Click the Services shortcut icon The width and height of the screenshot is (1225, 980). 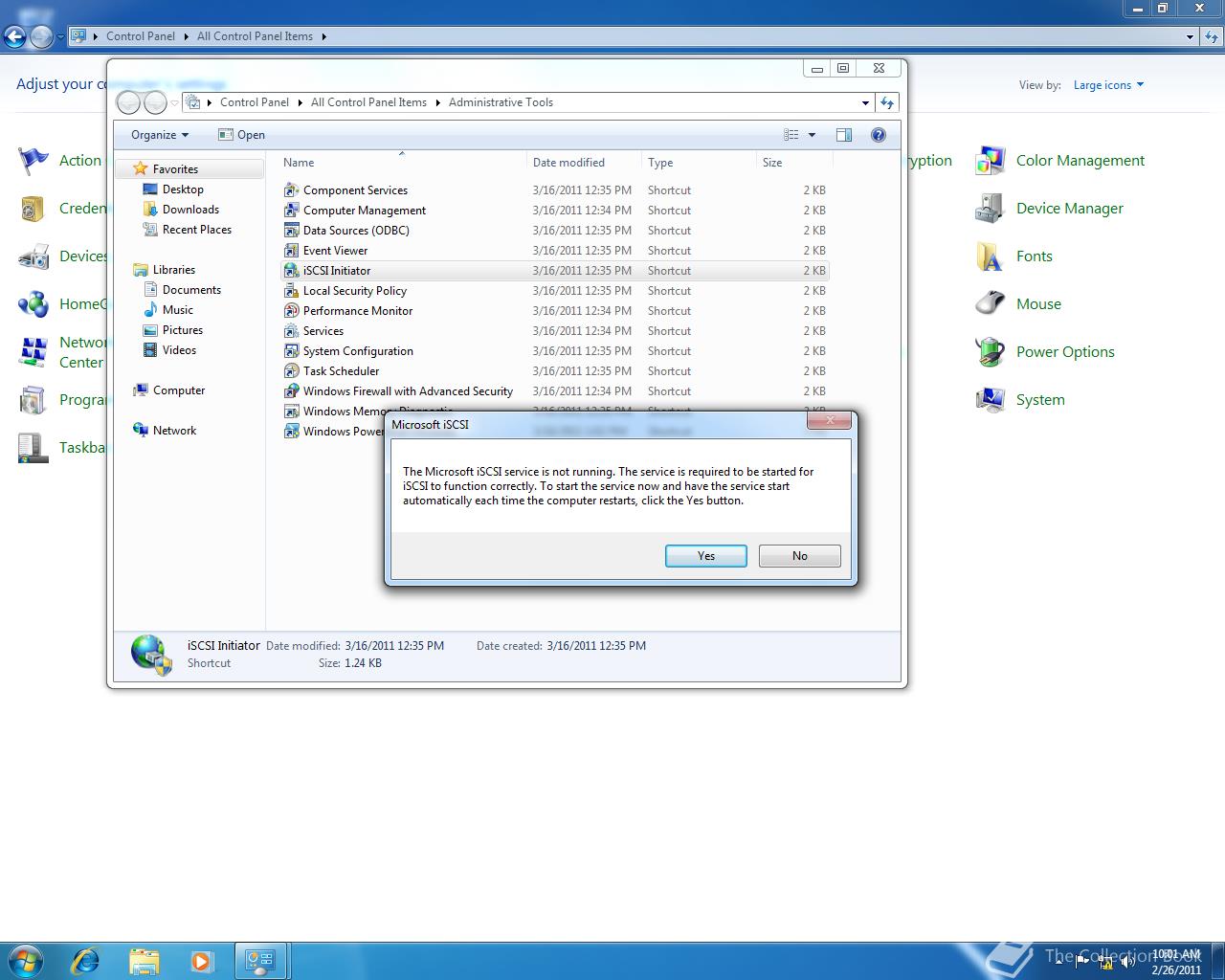coord(291,331)
